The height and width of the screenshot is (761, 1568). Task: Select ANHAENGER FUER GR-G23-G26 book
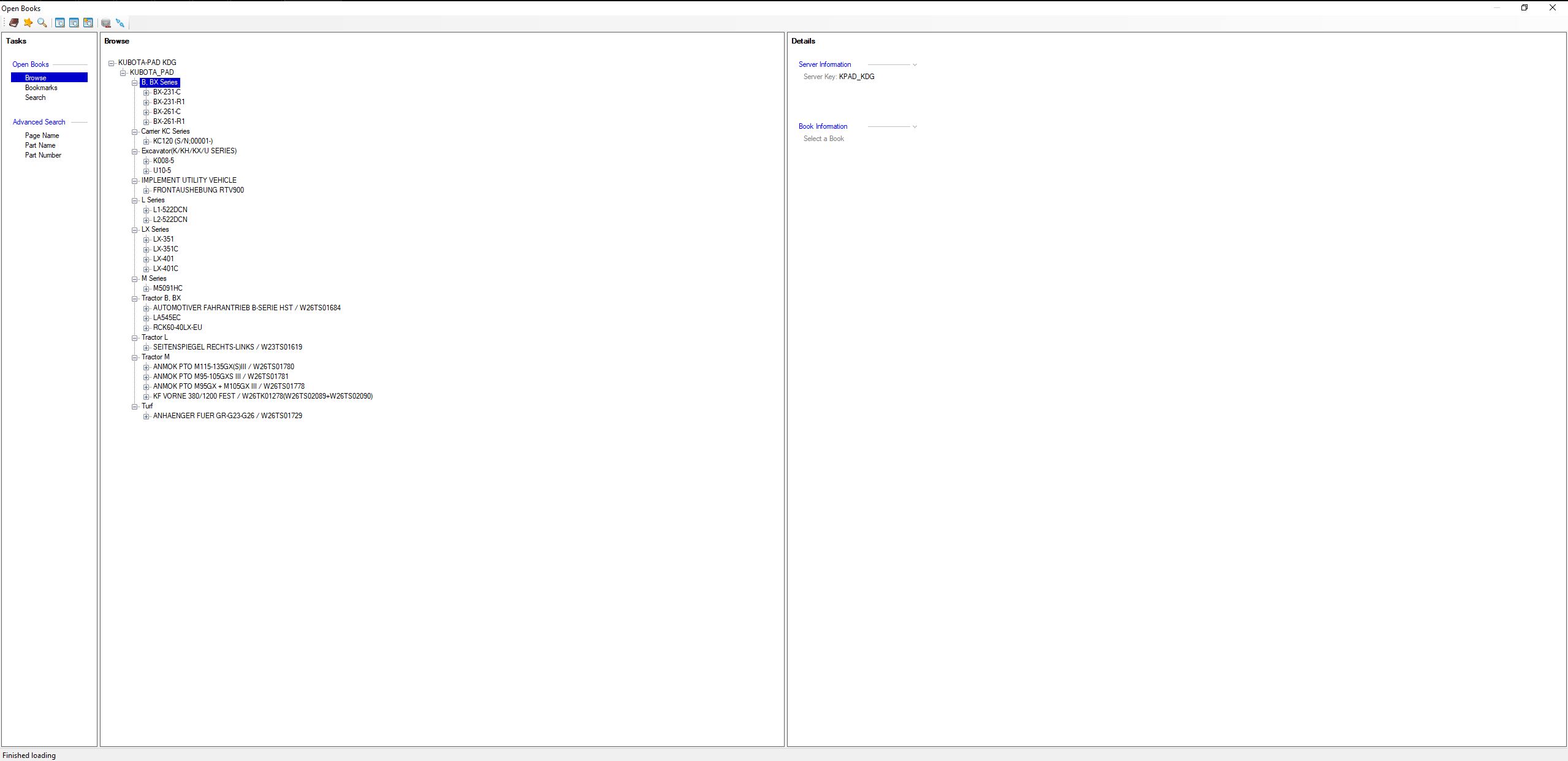pos(227,416)
